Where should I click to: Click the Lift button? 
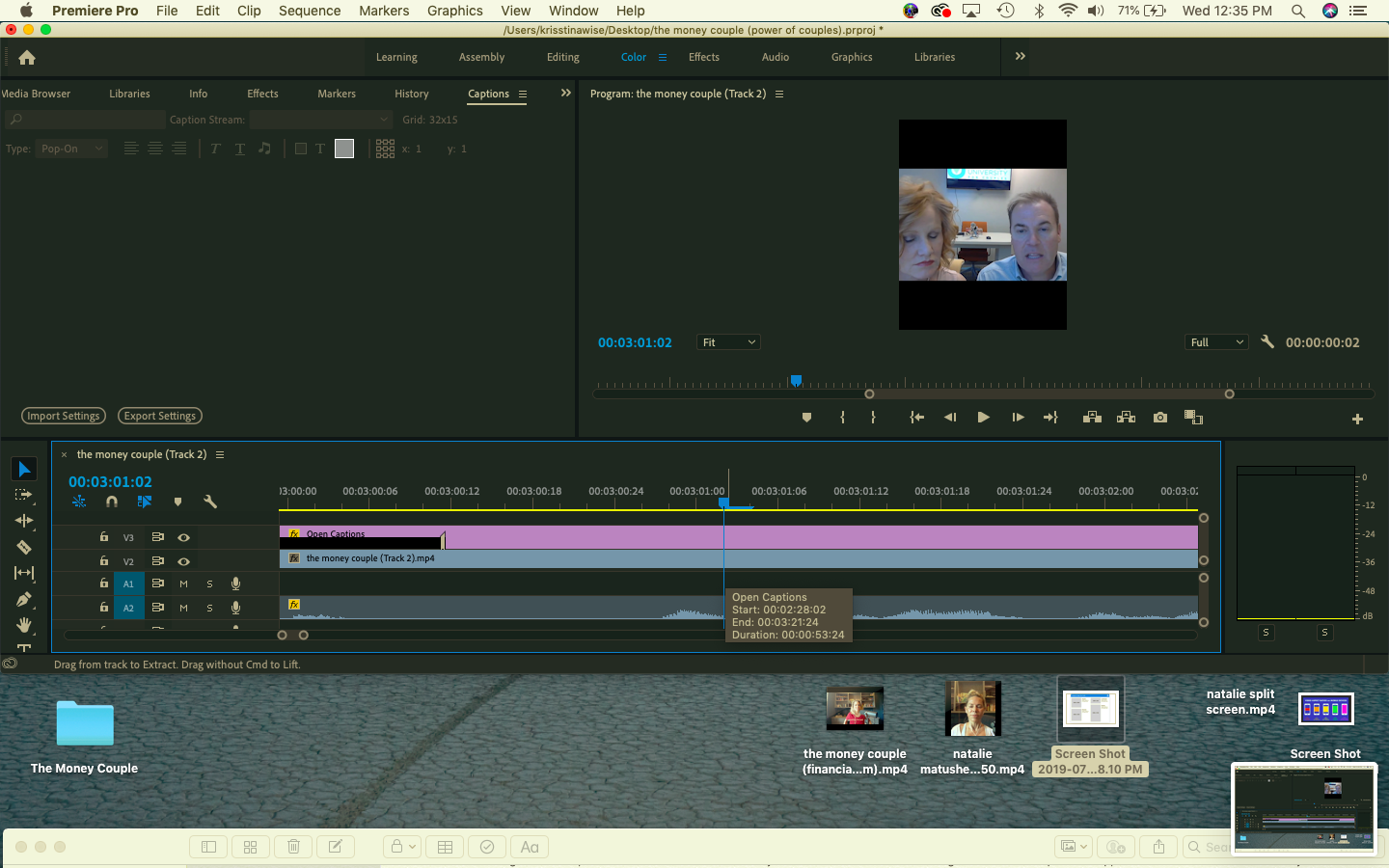pyautogui.click(x=1092, y=418)
